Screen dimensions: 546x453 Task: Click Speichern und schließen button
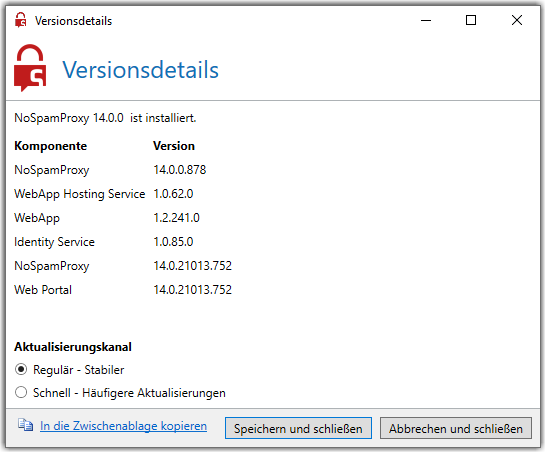(x=298, y=429)
